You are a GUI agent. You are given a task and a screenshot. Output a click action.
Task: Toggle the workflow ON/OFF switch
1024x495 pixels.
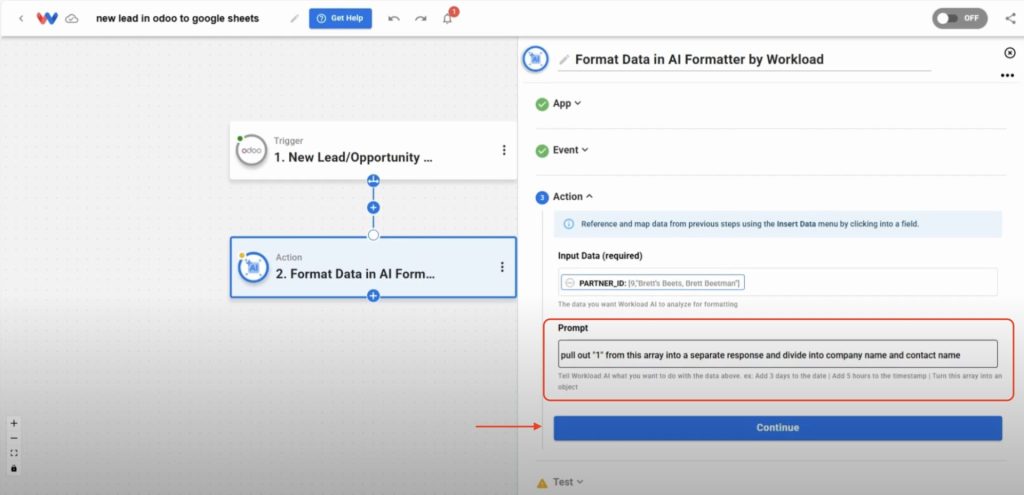tap(959, 18)
